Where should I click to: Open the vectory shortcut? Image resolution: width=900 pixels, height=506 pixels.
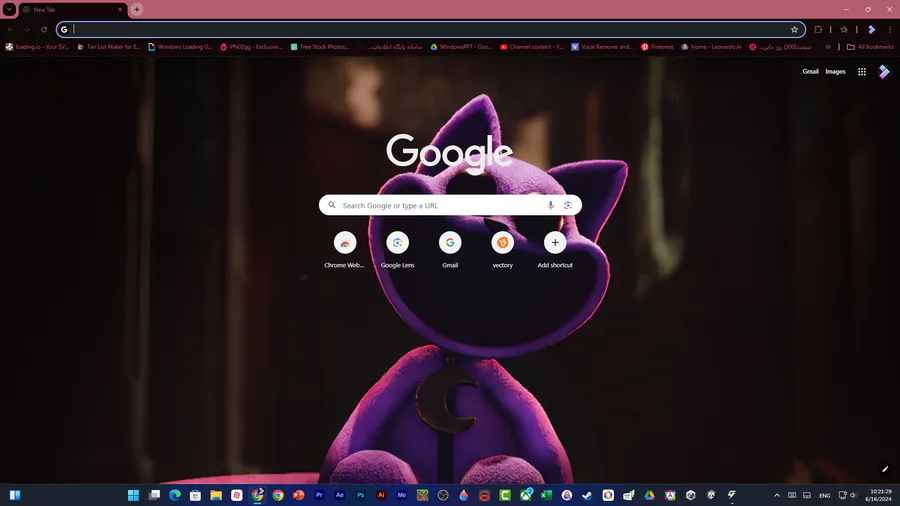click(502, 250)
